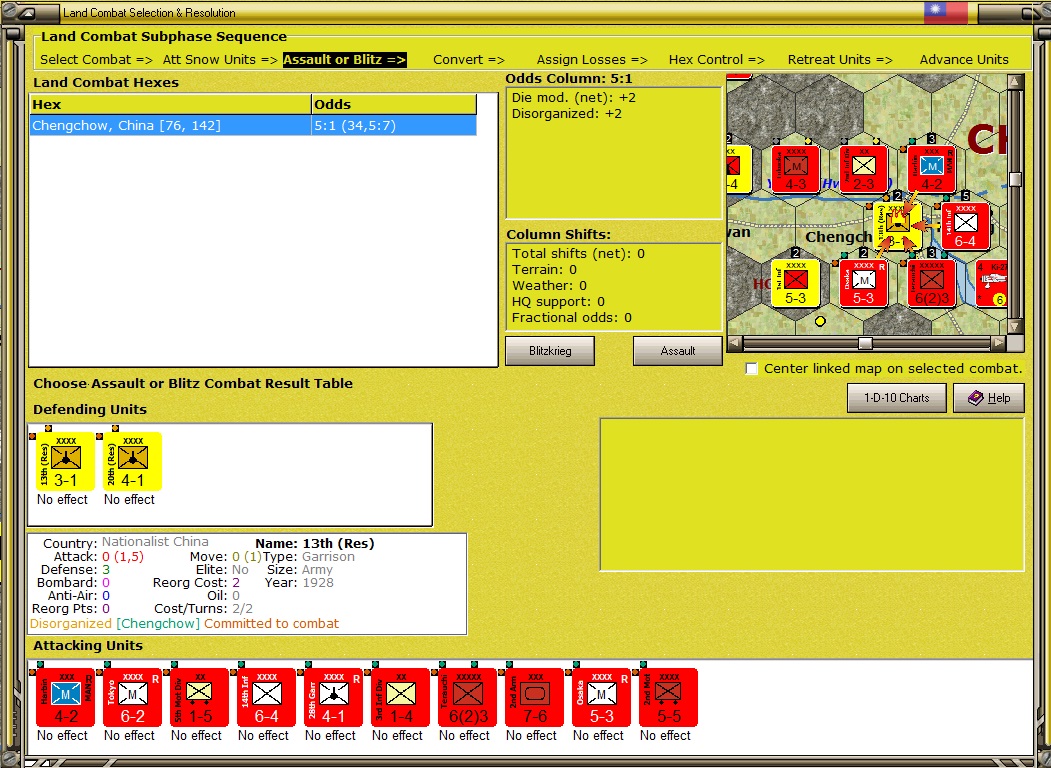Click the Harbin 4-2 unit on map
Viewport: 1051px width, 768px height.
point(932,170)
